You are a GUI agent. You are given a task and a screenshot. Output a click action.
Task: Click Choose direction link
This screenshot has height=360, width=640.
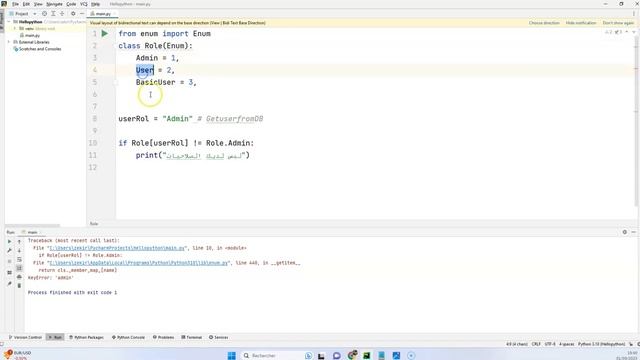(544, 23)
